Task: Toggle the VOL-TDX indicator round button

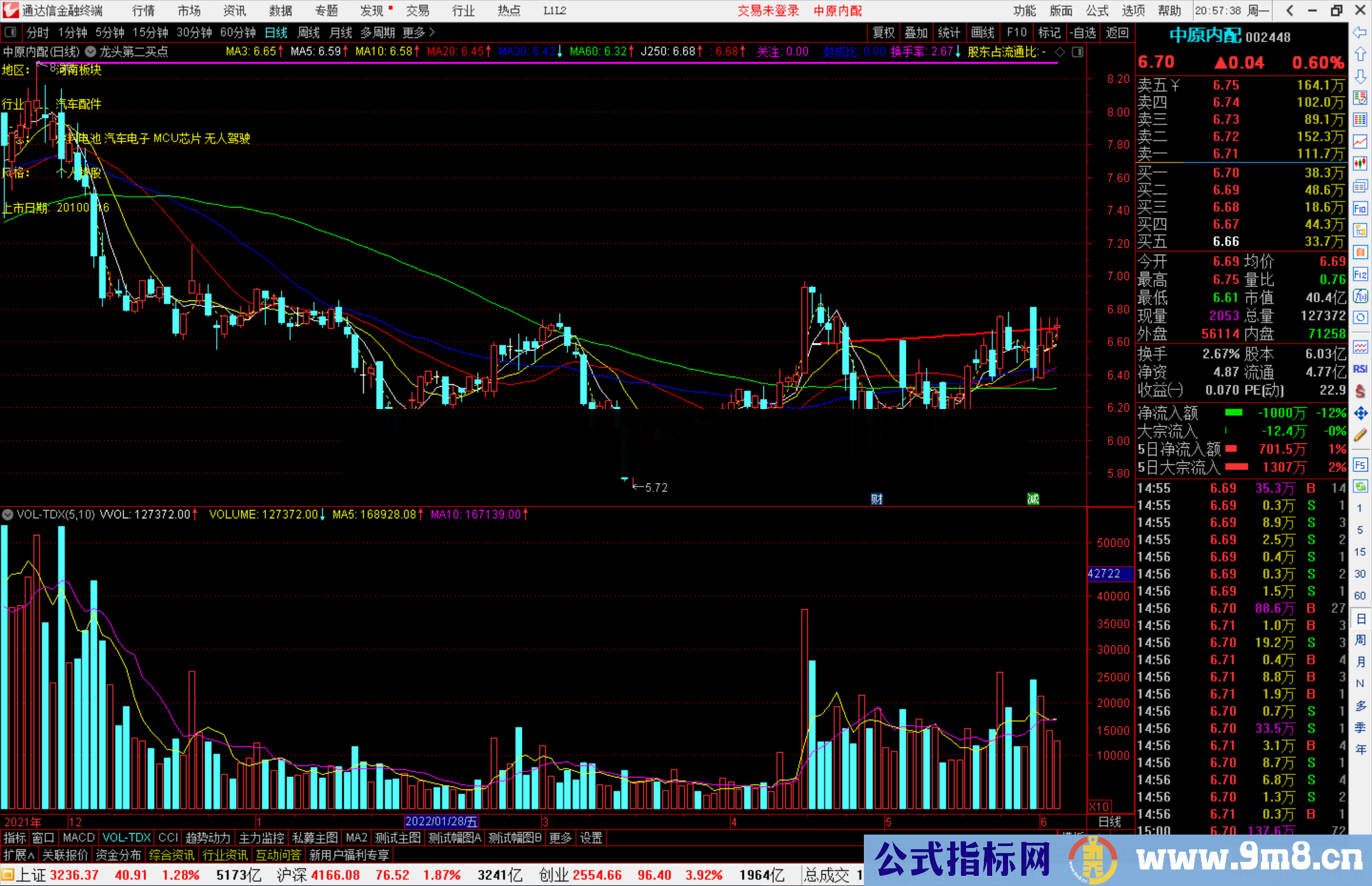Action: click(x=8, y=514)
